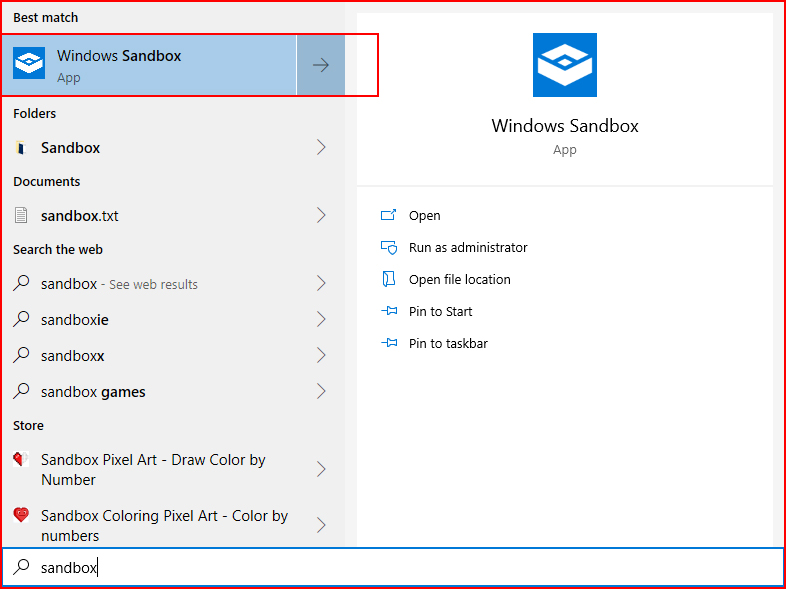The height and width of the screenshot is (589, 786).
Task: Click the Sandbox Pixel Art store app icon
Action: [21, 459]
